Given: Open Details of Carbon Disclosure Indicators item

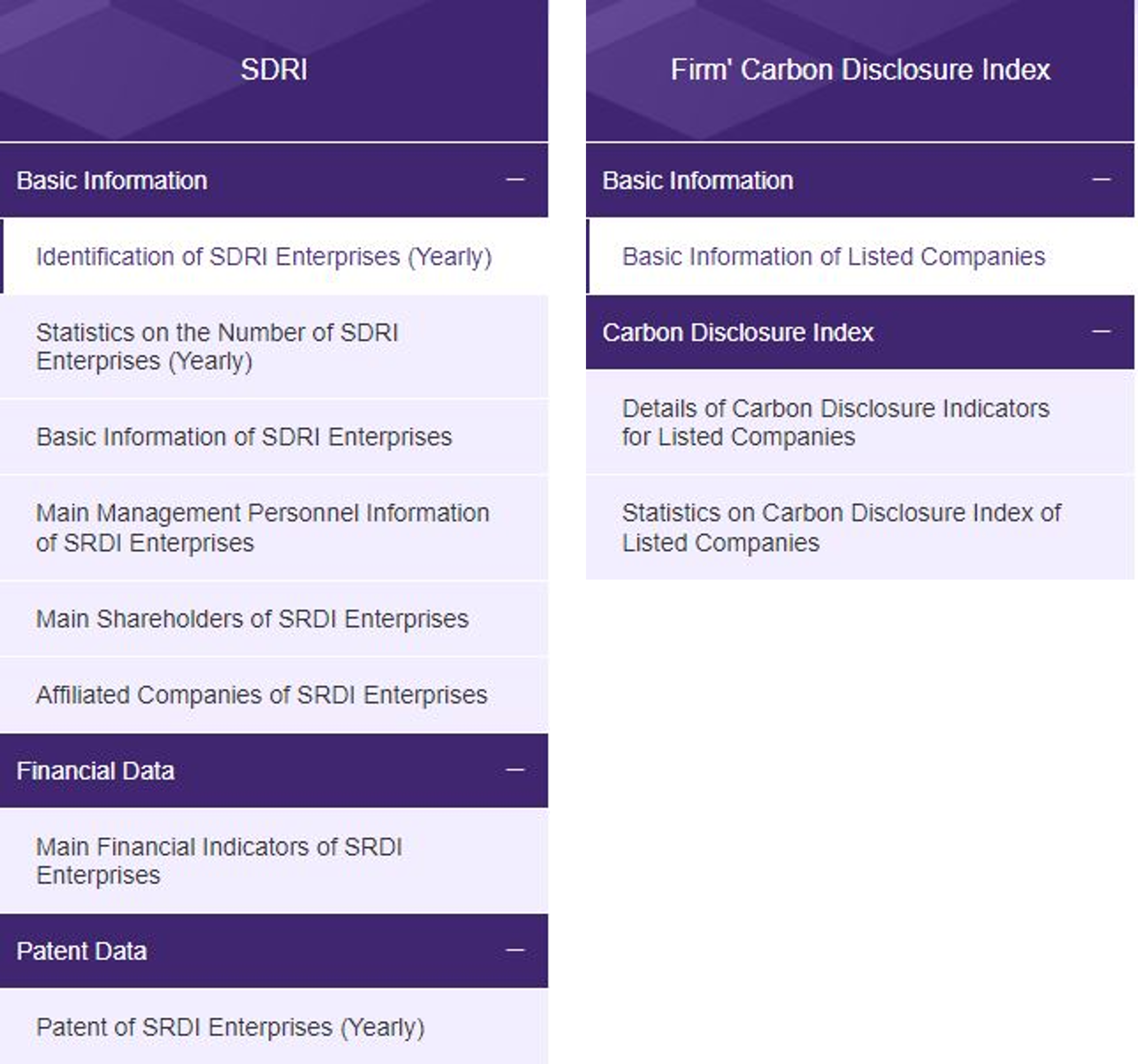Looking at the screenshot, I should 835,422.
